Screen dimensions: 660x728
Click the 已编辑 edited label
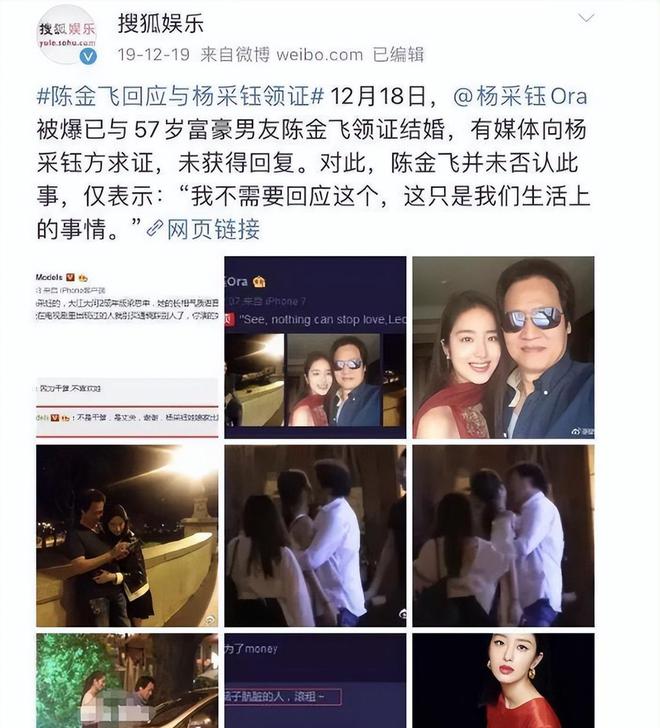click(398, 55)
